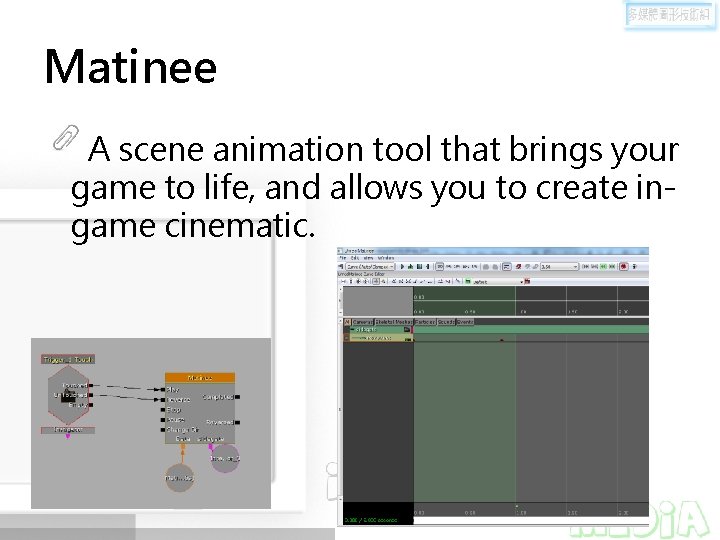Select the Movement track row under the group
The height and width of the screenshot is (540, 720).
pyautogui.click(x=381, y=338)
